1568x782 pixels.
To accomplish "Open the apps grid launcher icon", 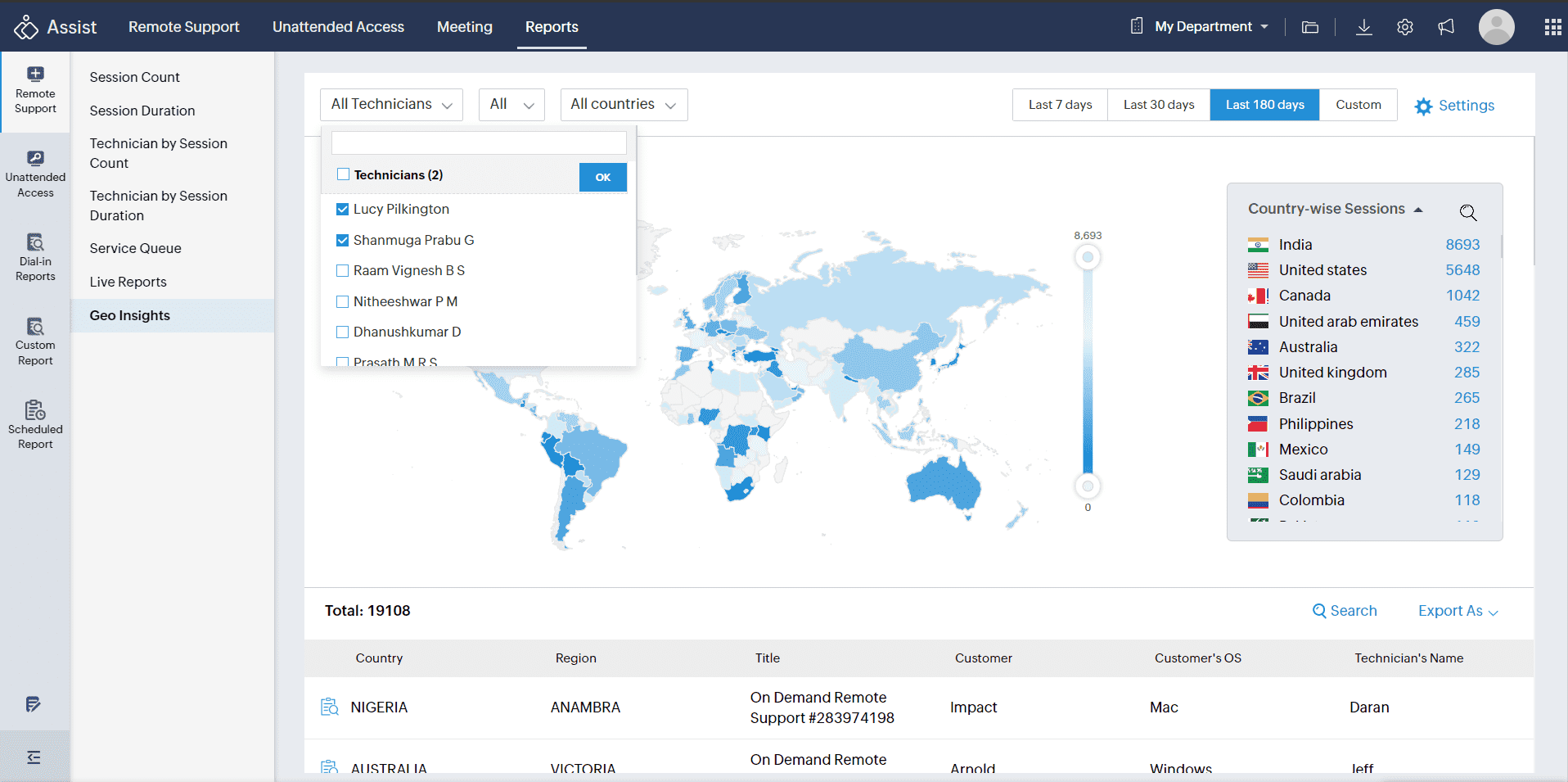I will coord(1552,27).
